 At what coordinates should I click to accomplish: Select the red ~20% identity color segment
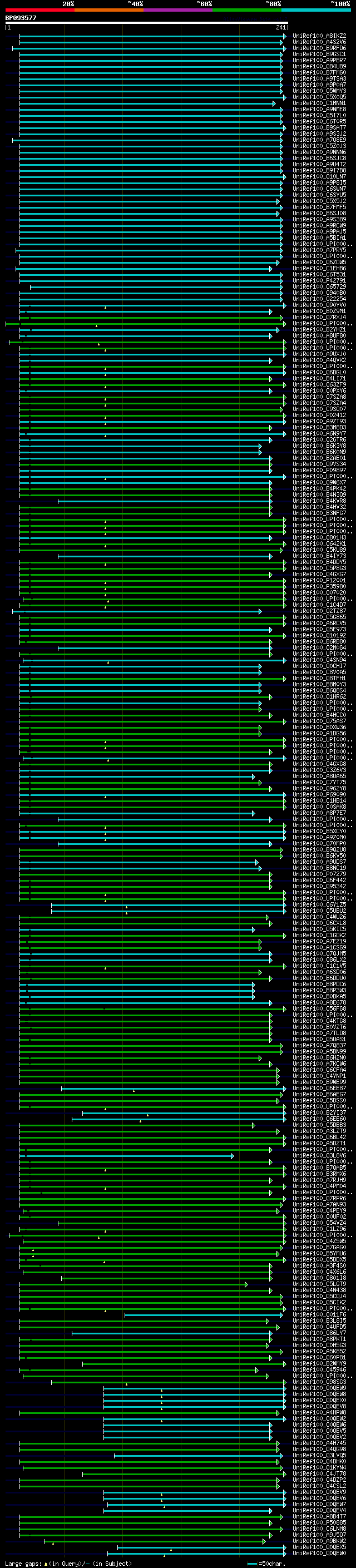pos(39,10)
